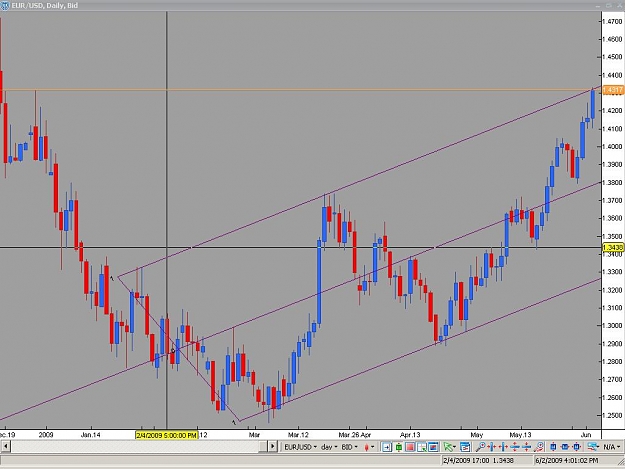
Task: Click the lines/indicator toolbar icon
Action: click(x=592, y=447)
